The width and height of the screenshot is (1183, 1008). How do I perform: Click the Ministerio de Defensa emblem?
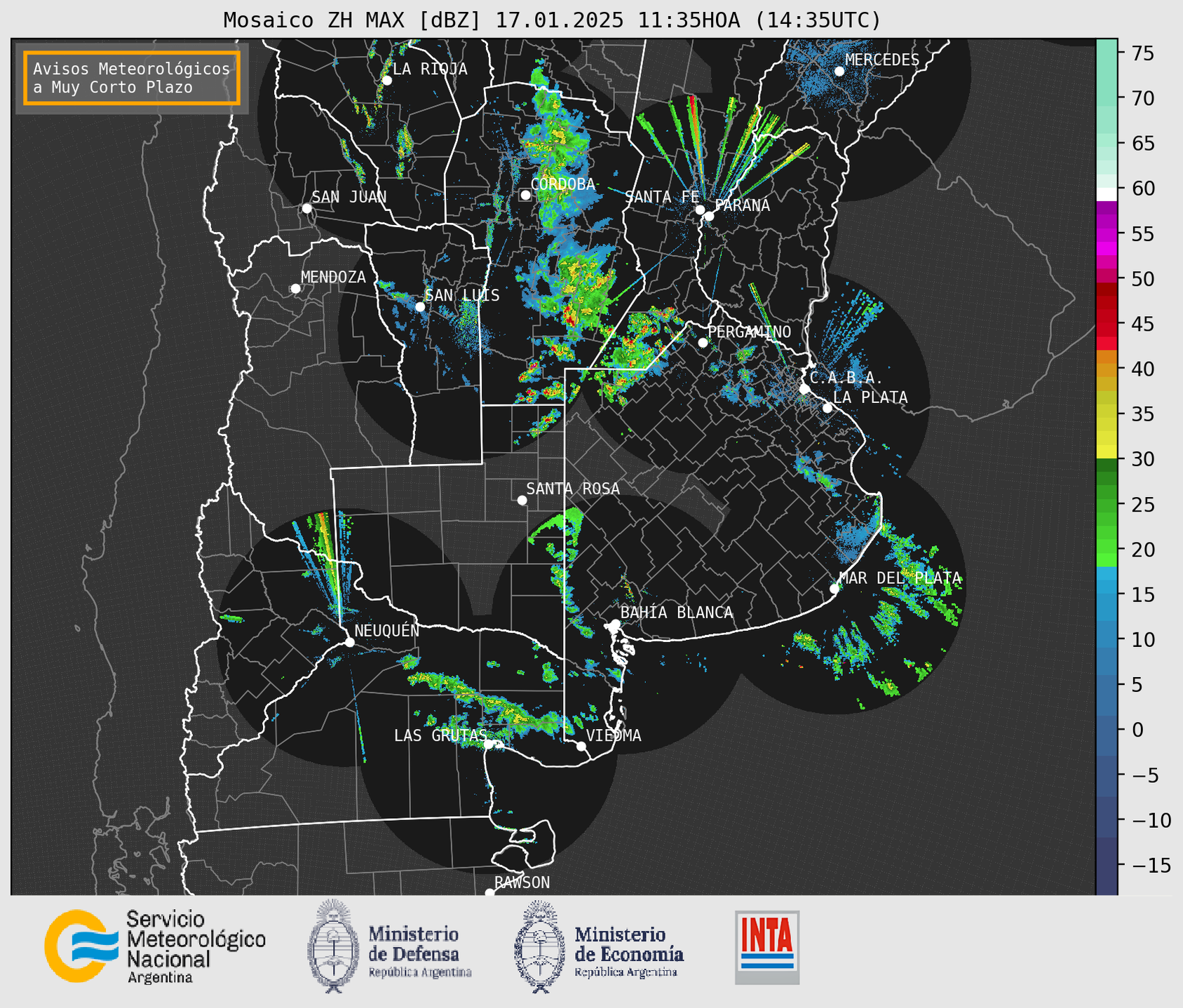(x=332, y=946)
